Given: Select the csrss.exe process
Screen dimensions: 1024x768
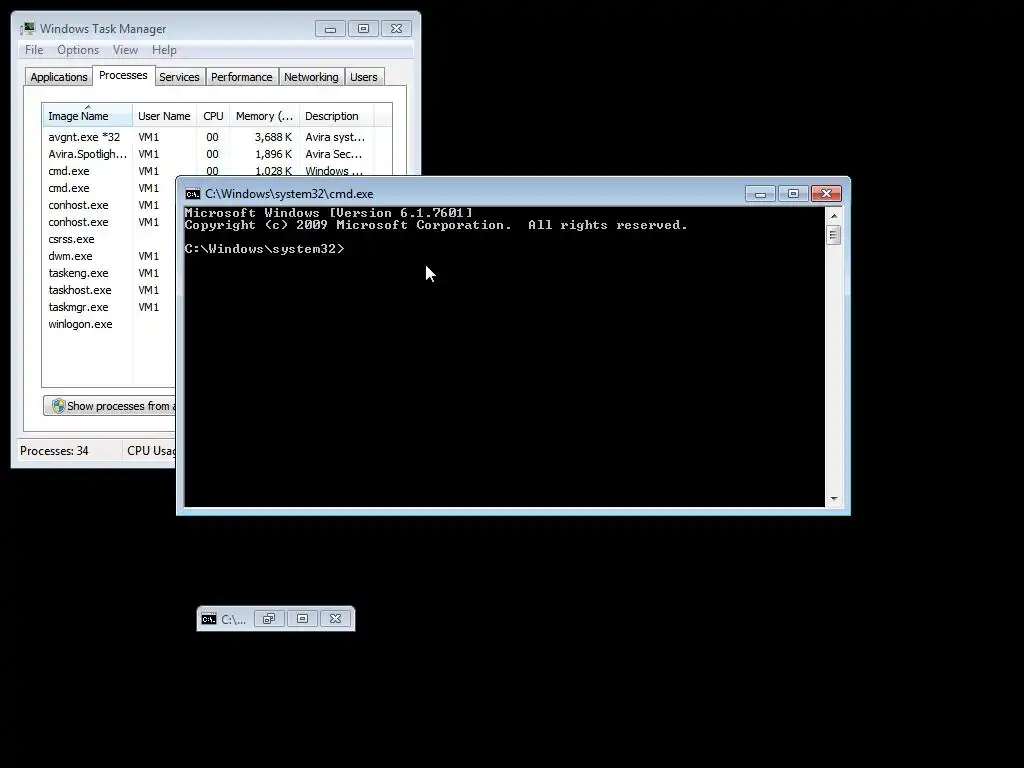Looking at the screenshot, I should coord(71,239).
